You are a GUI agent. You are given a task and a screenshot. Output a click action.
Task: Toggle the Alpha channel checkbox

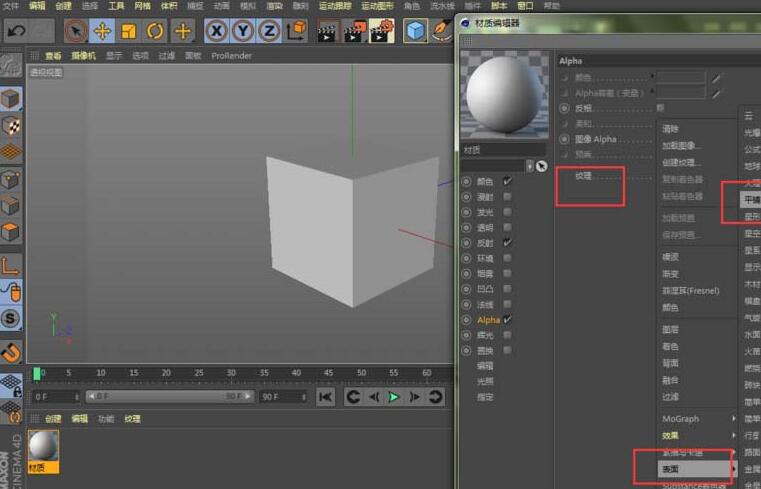[x=507, y=320]
